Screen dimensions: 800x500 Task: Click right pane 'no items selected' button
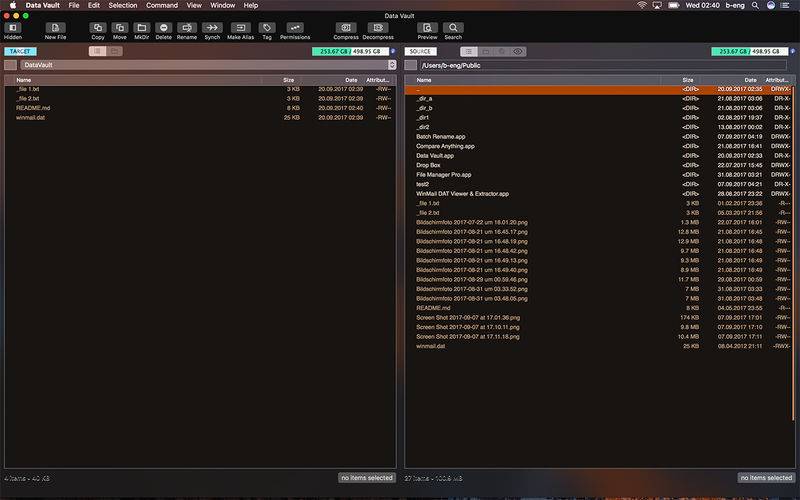pos(766,478)
